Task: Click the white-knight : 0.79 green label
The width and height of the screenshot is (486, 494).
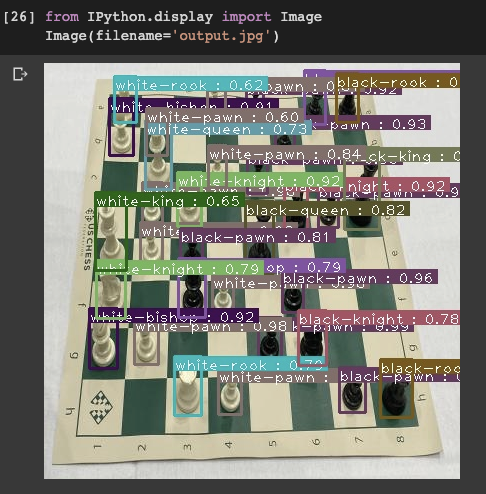Action: (x=180, y=268)
